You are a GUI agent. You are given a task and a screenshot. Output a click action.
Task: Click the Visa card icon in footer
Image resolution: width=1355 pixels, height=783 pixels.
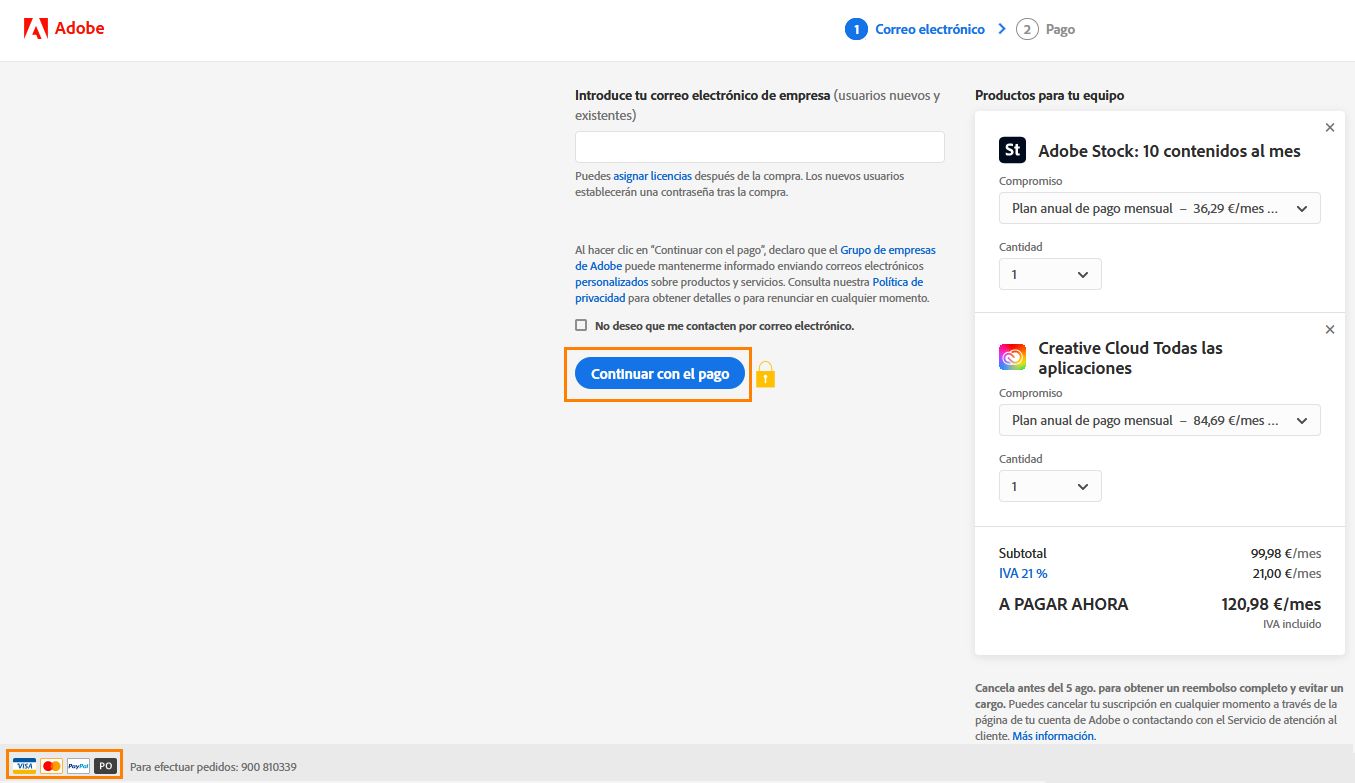[25, 766]
